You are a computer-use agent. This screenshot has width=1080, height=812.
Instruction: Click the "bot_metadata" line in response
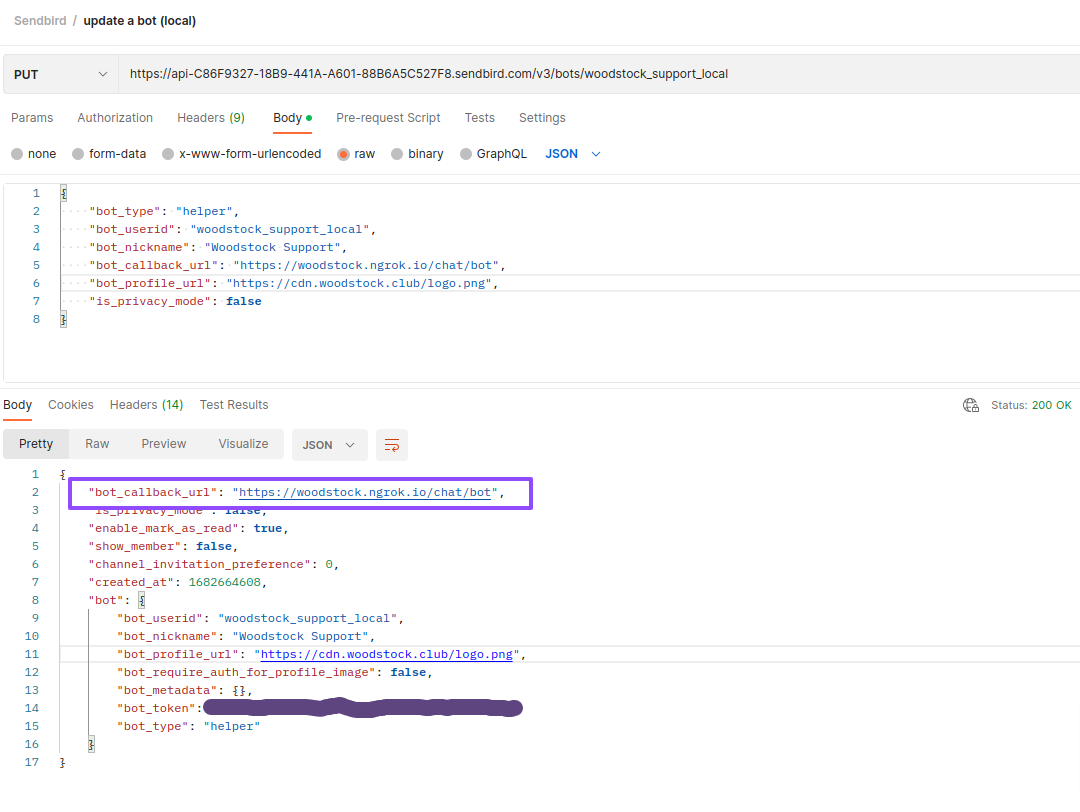(x=185, y=690)
